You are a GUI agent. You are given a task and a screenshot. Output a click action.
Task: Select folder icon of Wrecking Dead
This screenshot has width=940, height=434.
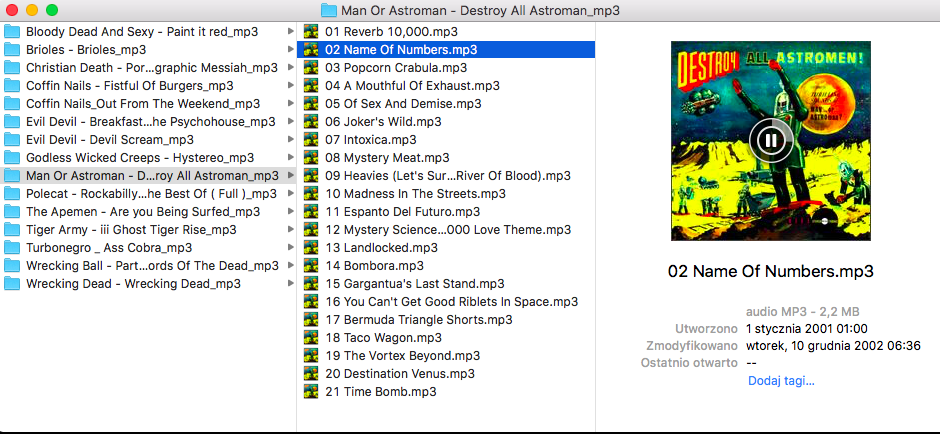click(x=12, y=283)
